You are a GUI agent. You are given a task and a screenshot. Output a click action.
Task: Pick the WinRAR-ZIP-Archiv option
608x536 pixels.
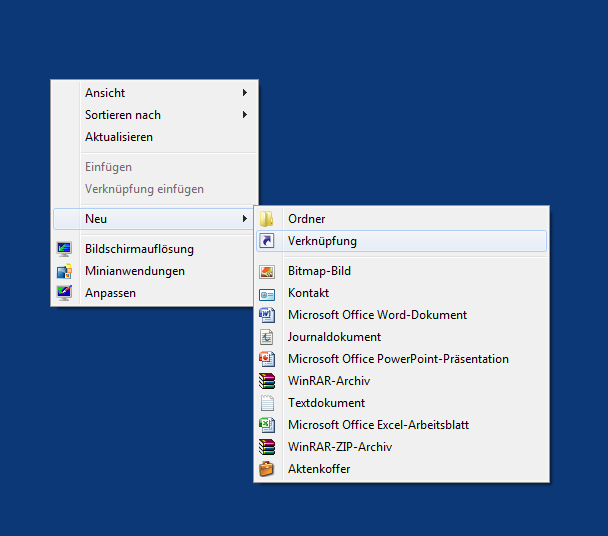pyautogui.click(x=339, y=447)
